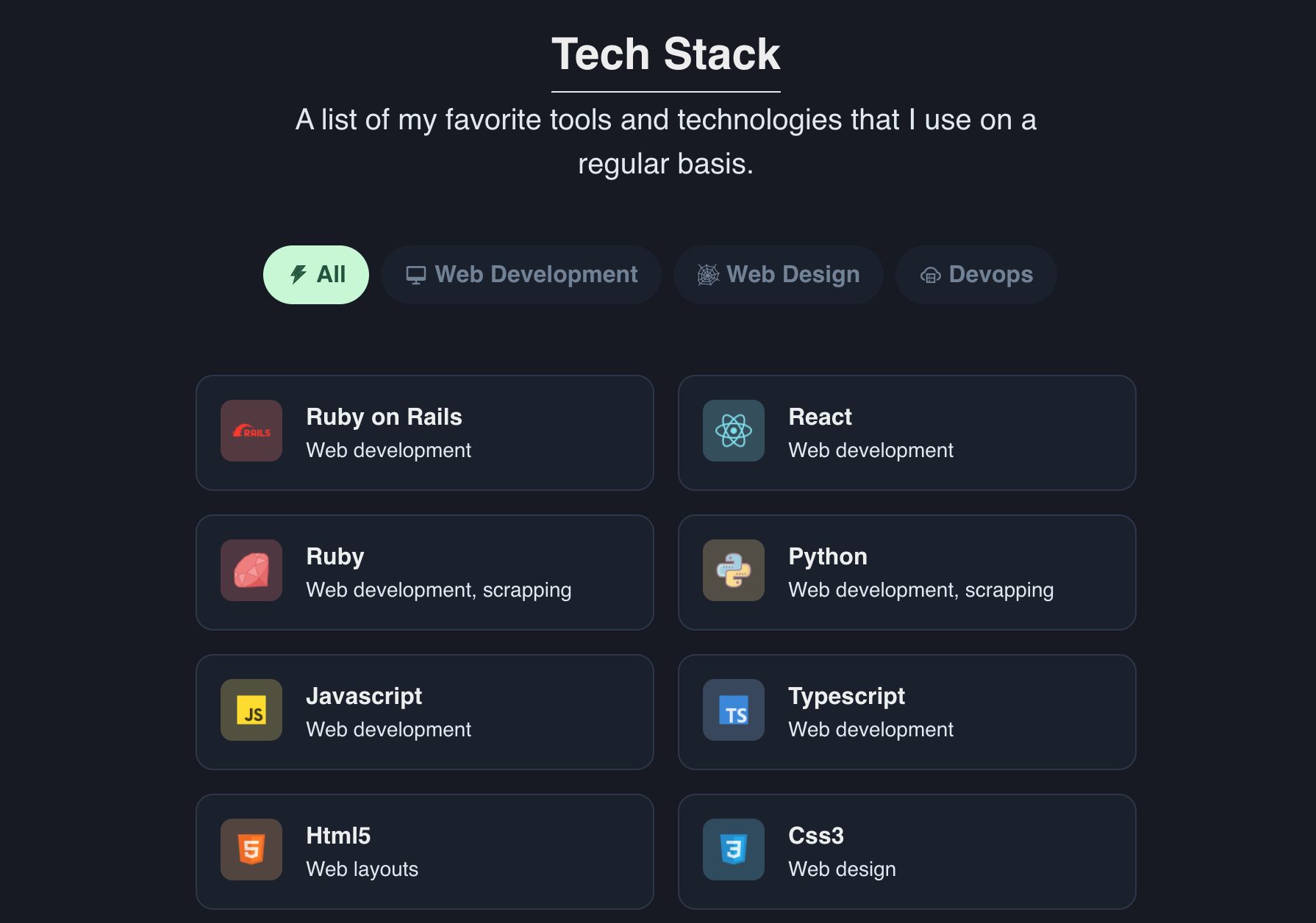This screenshot has height=923, width=1316.
Task: Click the Html5 Web layouts description
Action: [362, 869]
